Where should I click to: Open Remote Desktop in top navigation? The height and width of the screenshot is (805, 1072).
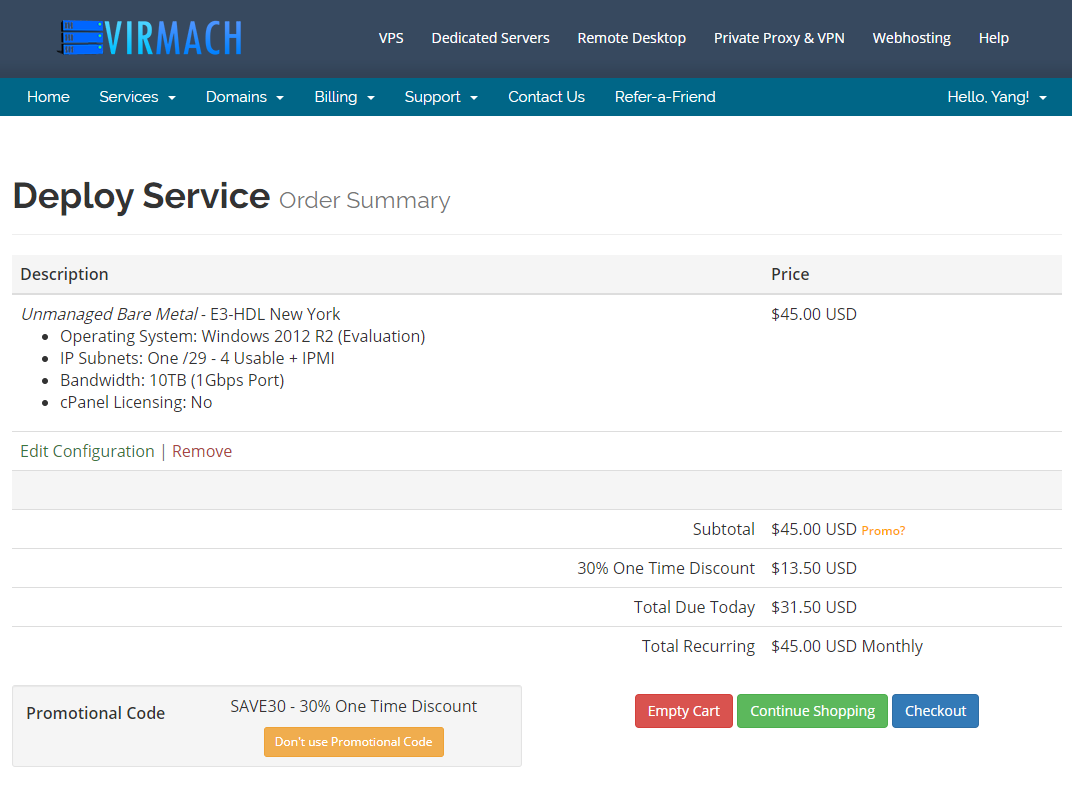[631, 38]
